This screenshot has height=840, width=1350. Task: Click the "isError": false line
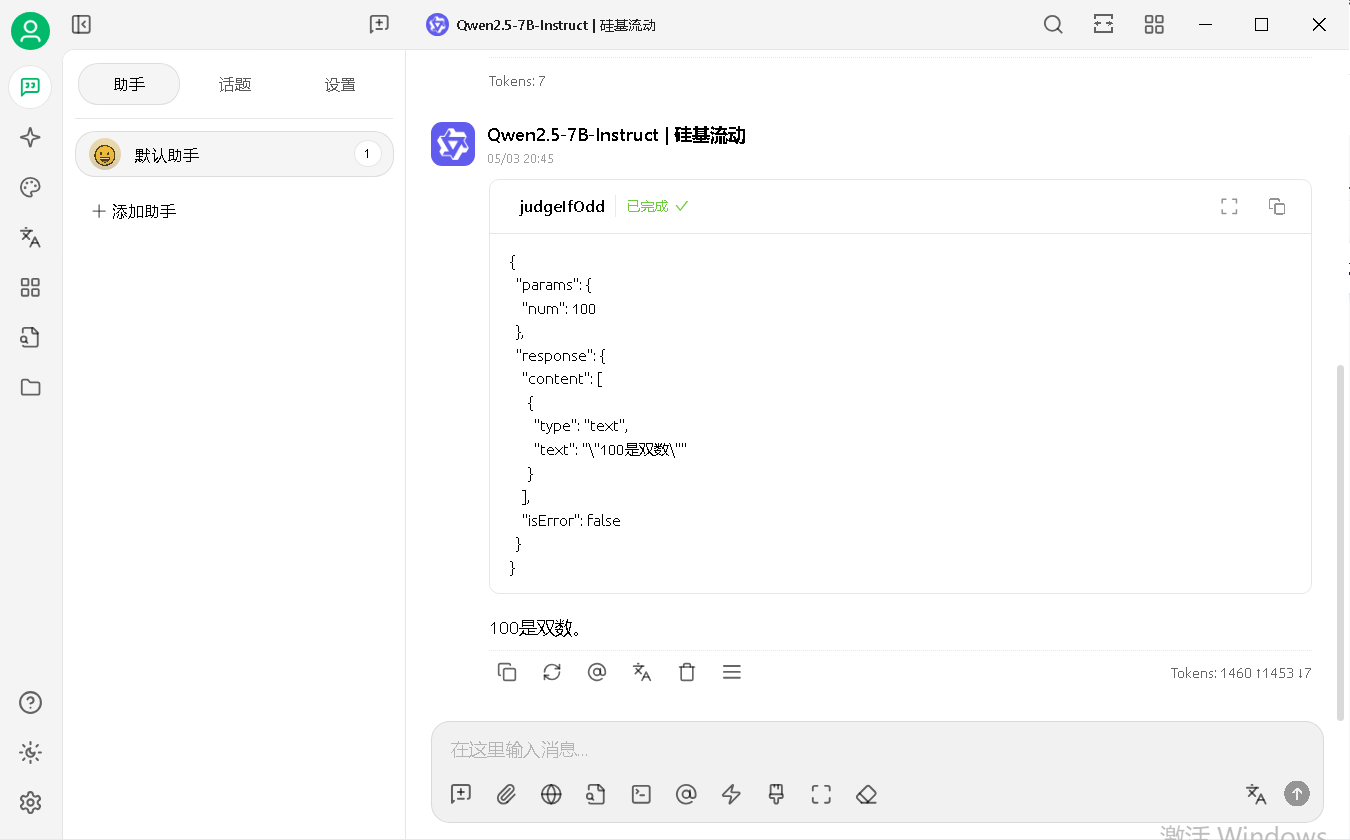[571, 521]
